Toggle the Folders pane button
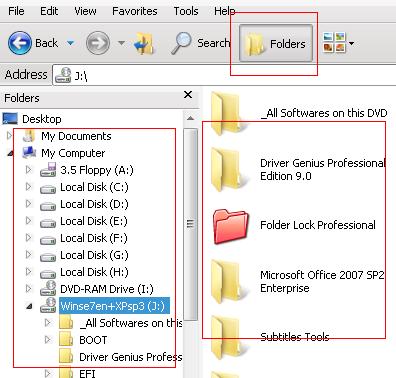396x378 pixels. pos(276,43)
